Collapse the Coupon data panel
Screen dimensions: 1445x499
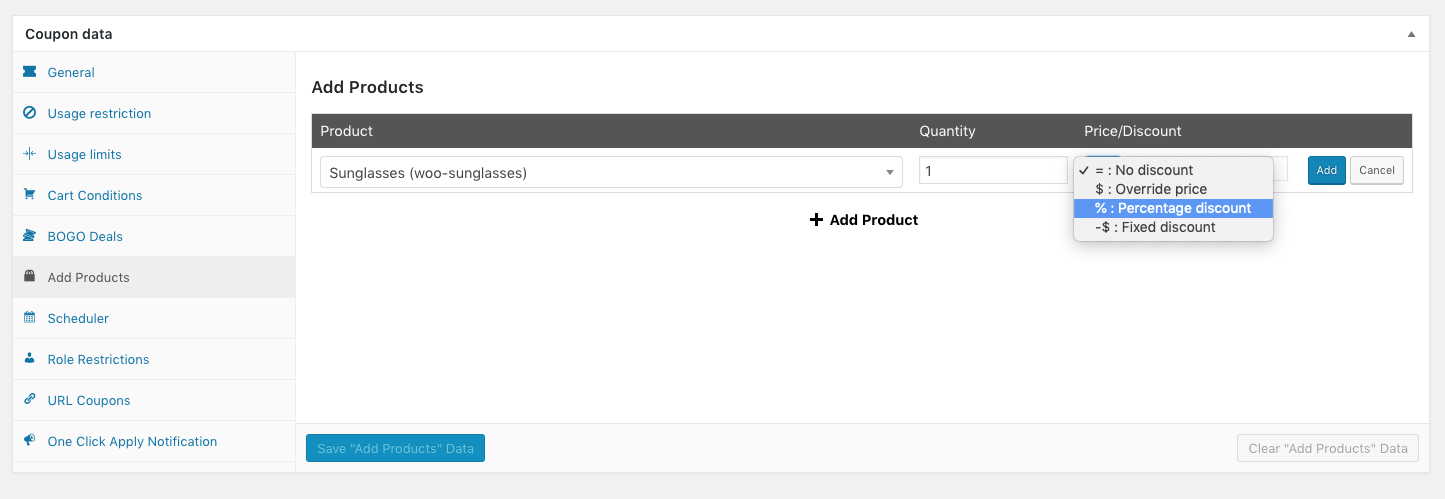pos(1411,34)
